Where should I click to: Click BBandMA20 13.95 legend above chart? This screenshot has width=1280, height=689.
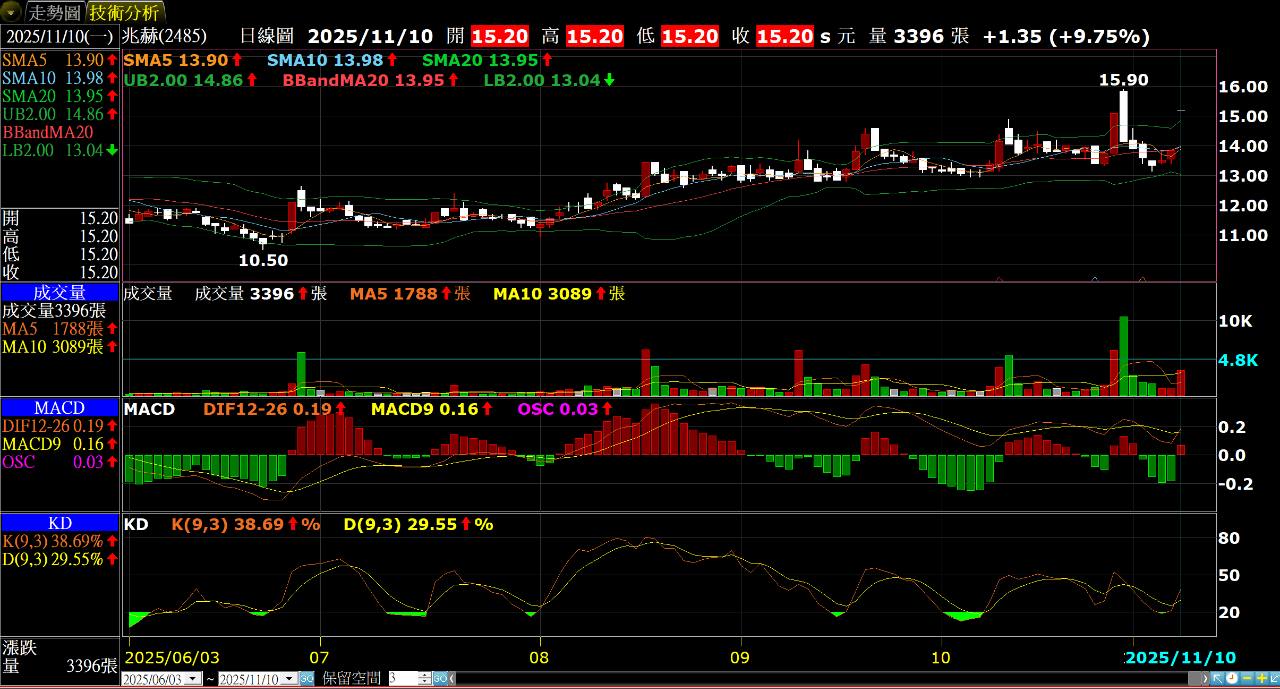pyautogui.click(x=371, y=79)
